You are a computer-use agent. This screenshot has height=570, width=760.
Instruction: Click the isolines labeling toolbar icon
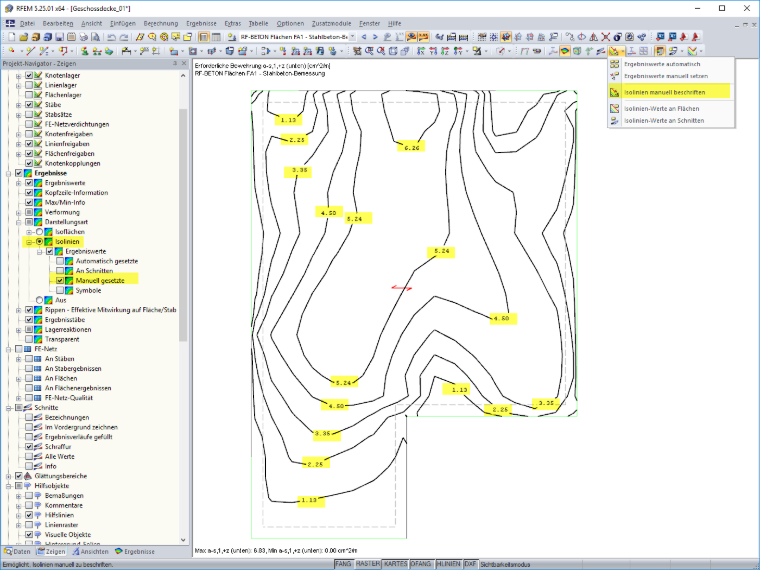point(614,51)
